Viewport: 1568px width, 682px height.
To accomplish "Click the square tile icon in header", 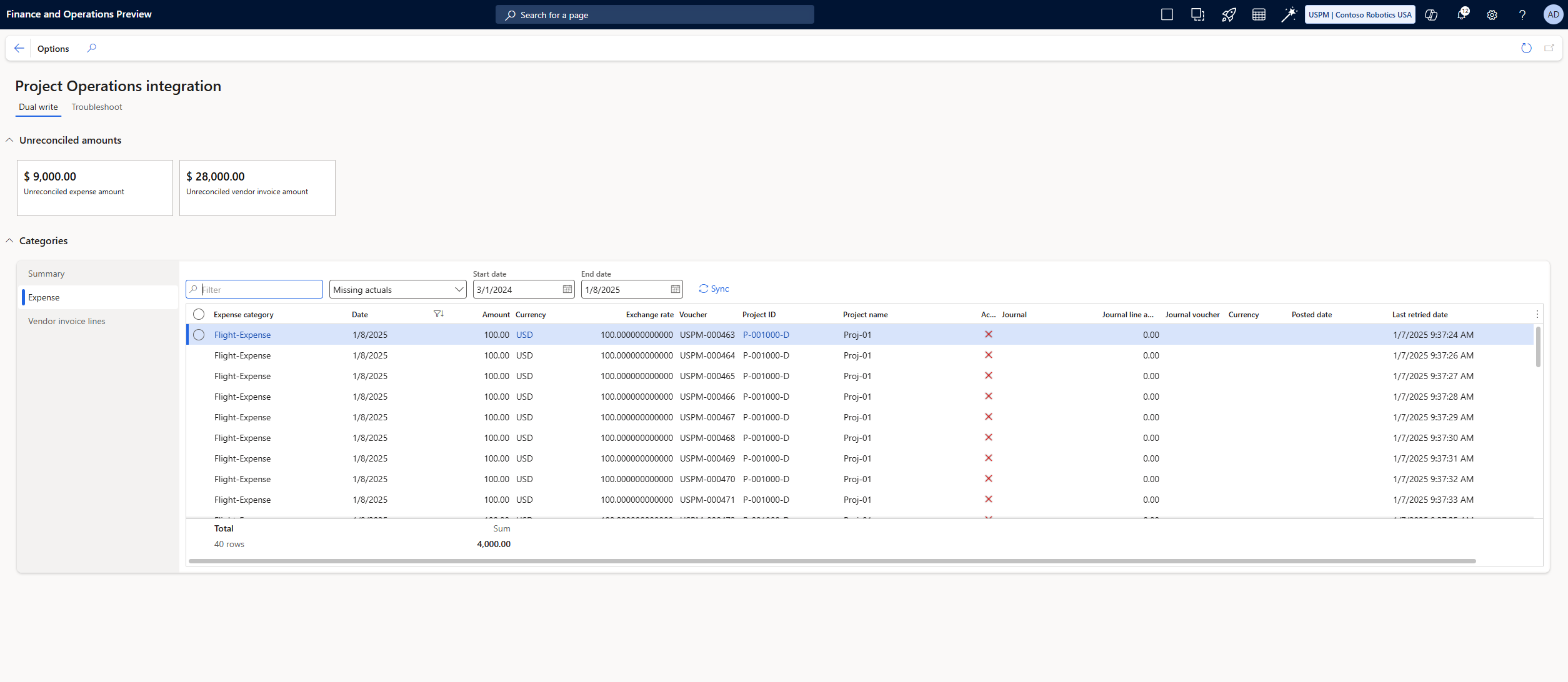I will coord(1167,14).
